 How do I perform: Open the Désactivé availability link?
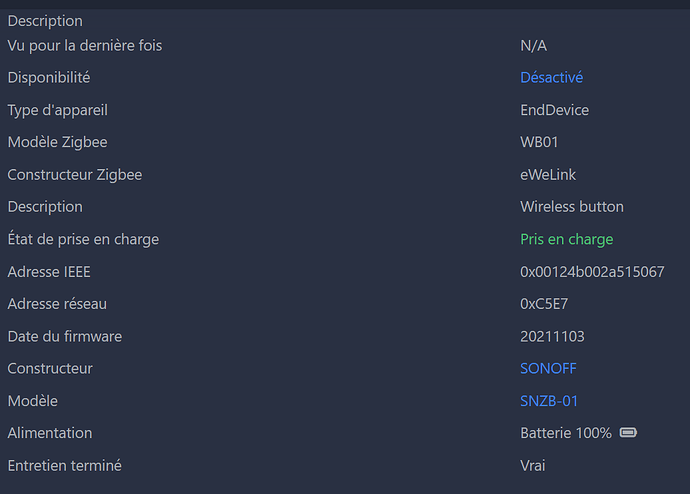tap(551, 77)
